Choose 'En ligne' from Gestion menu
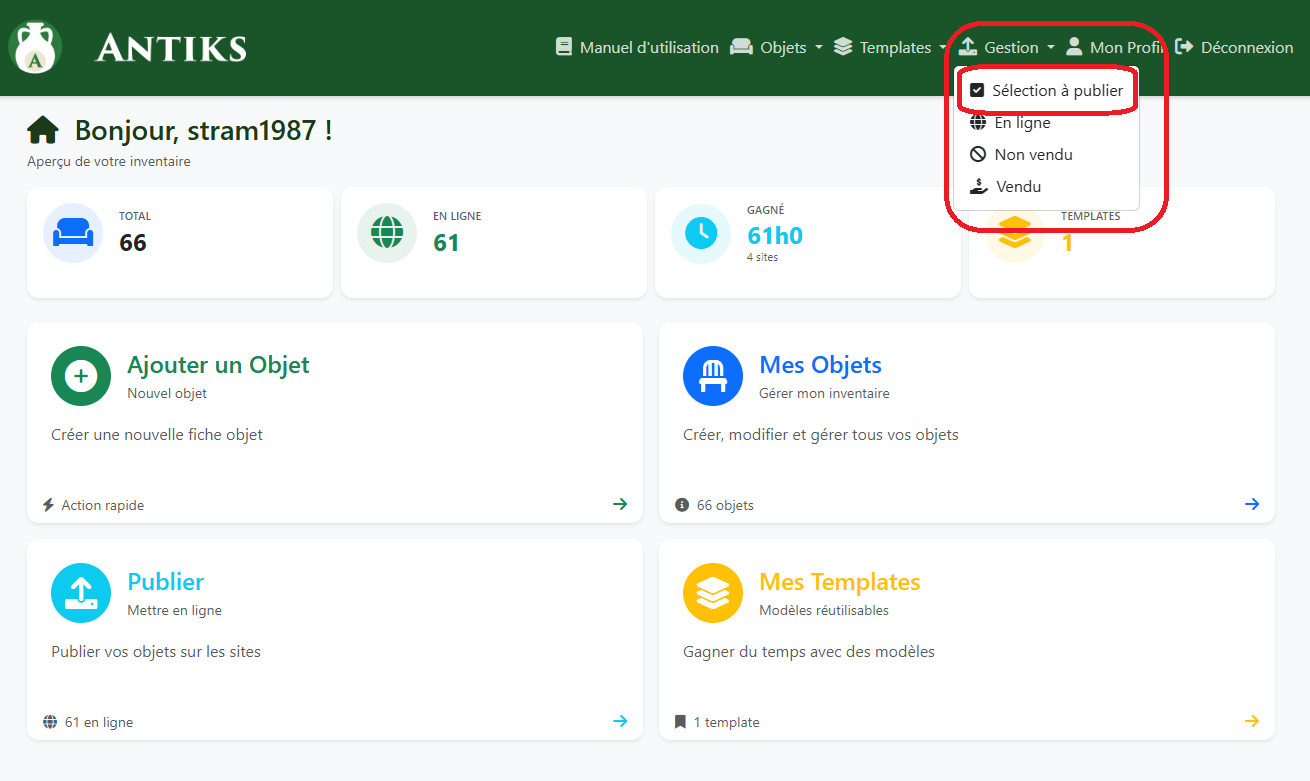Image resolution: width=1310 pixels, height=781 pixels. tap(1022, 123)
